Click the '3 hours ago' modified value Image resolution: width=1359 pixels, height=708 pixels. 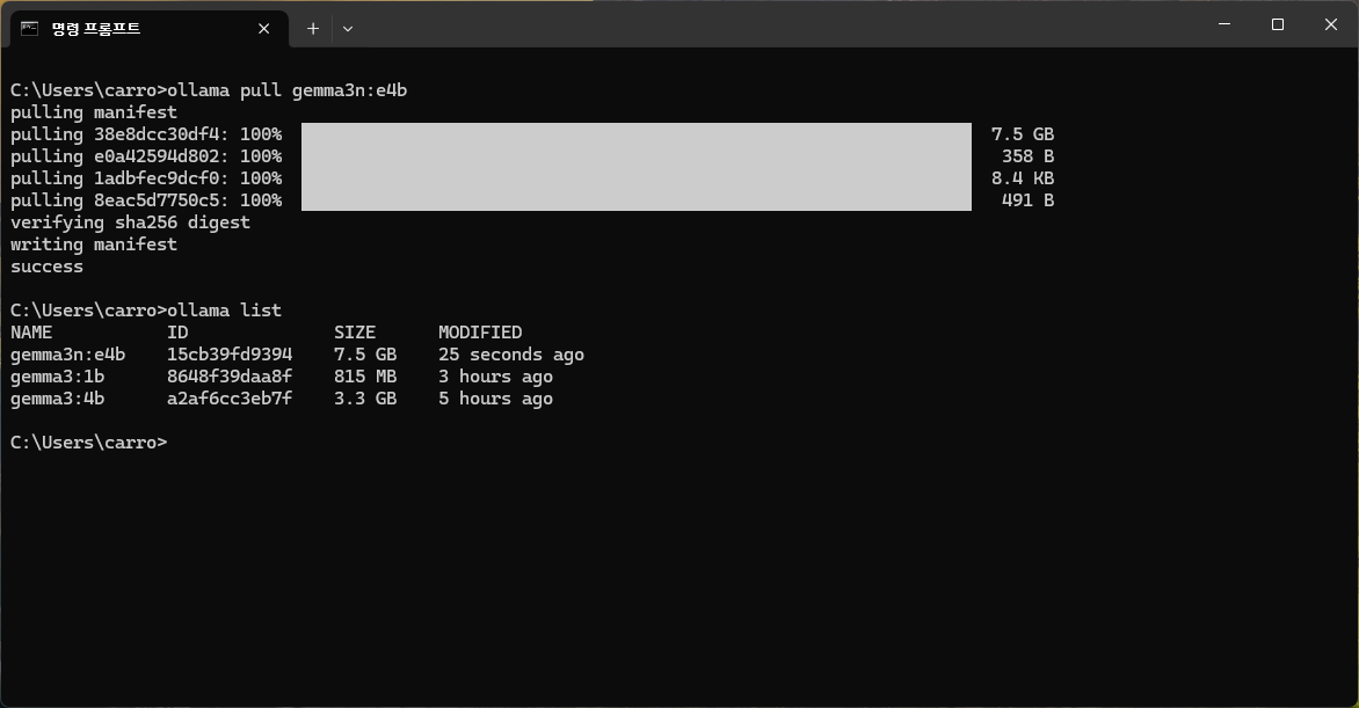[x=495, y=376]
